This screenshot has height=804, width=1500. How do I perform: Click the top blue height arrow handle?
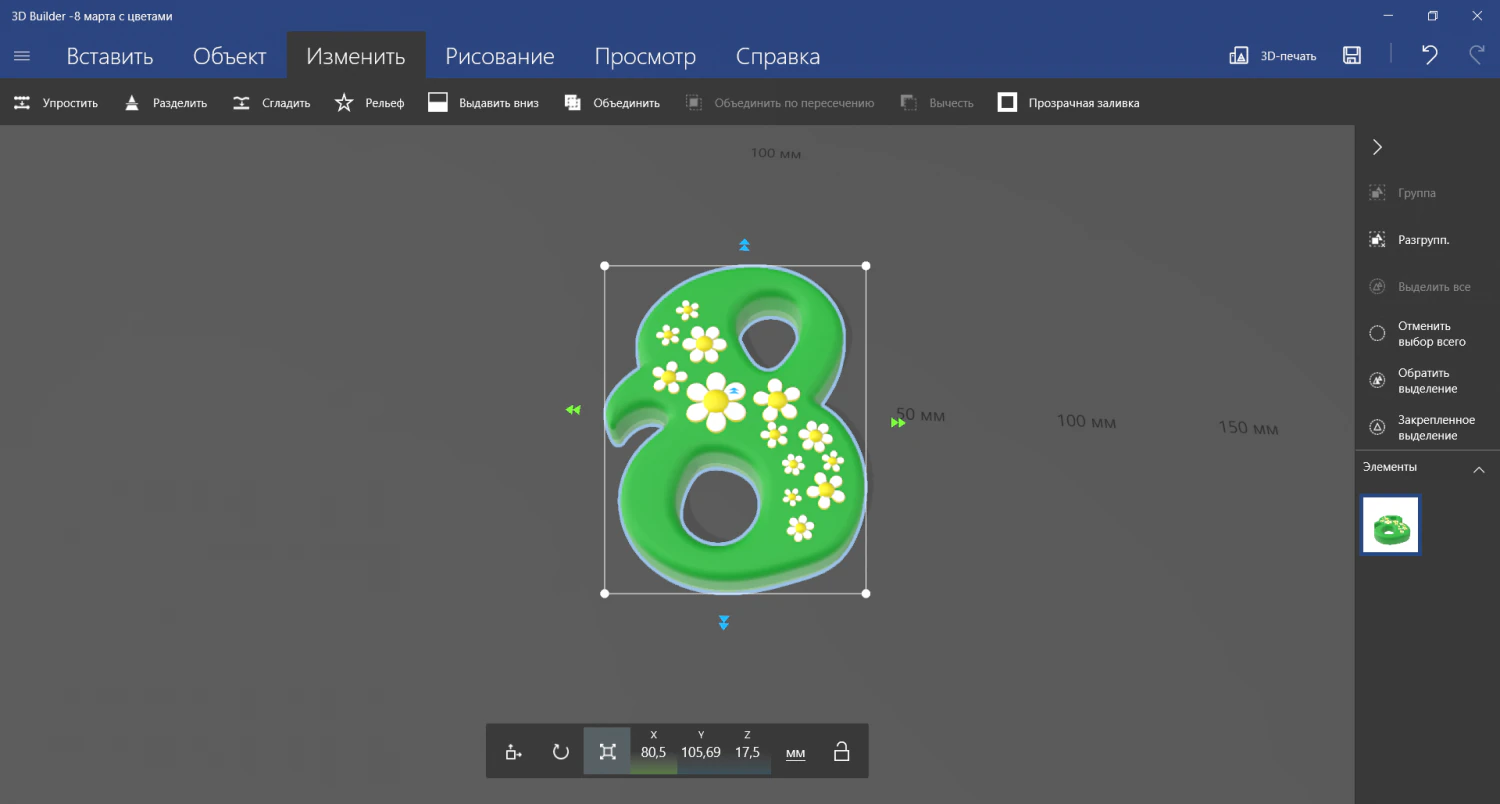point(744,245)
